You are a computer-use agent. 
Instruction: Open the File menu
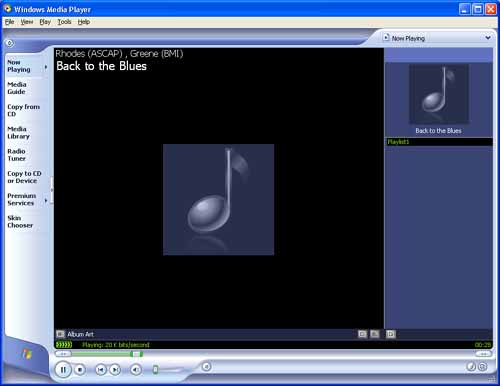click(x=9, y=22)
